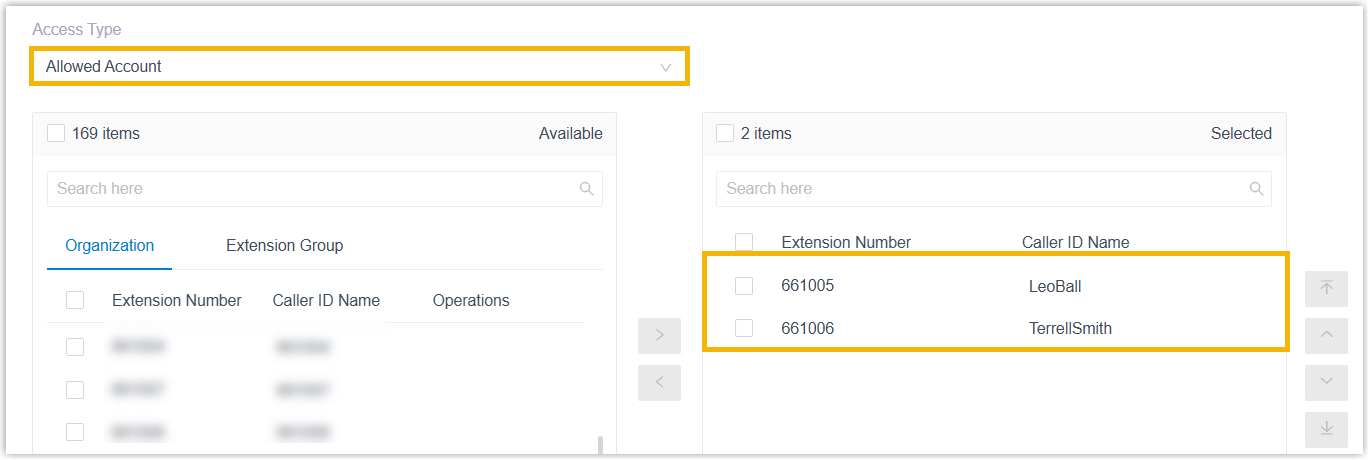The image size is (1369, 460).
Task: Click move-to-bottom arrow icon
Action: click(x=1326, y=429)
